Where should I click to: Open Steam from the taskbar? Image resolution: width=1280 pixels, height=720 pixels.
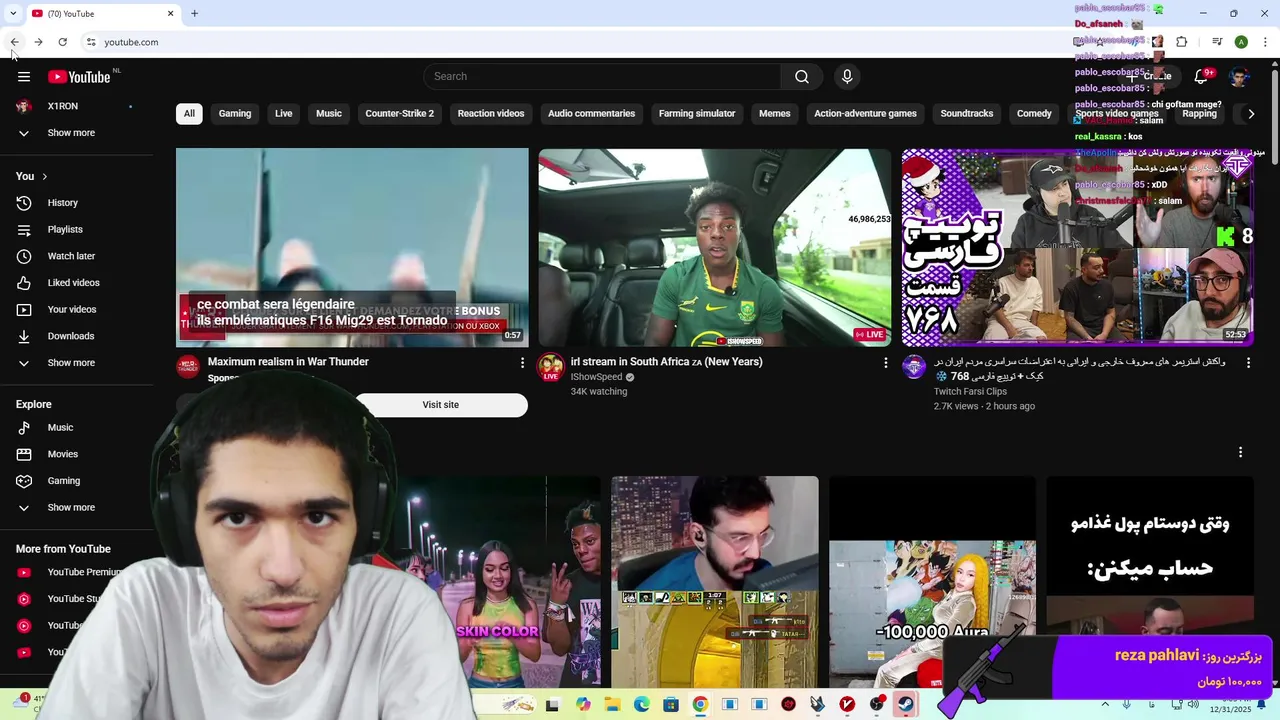coord(906,704)
